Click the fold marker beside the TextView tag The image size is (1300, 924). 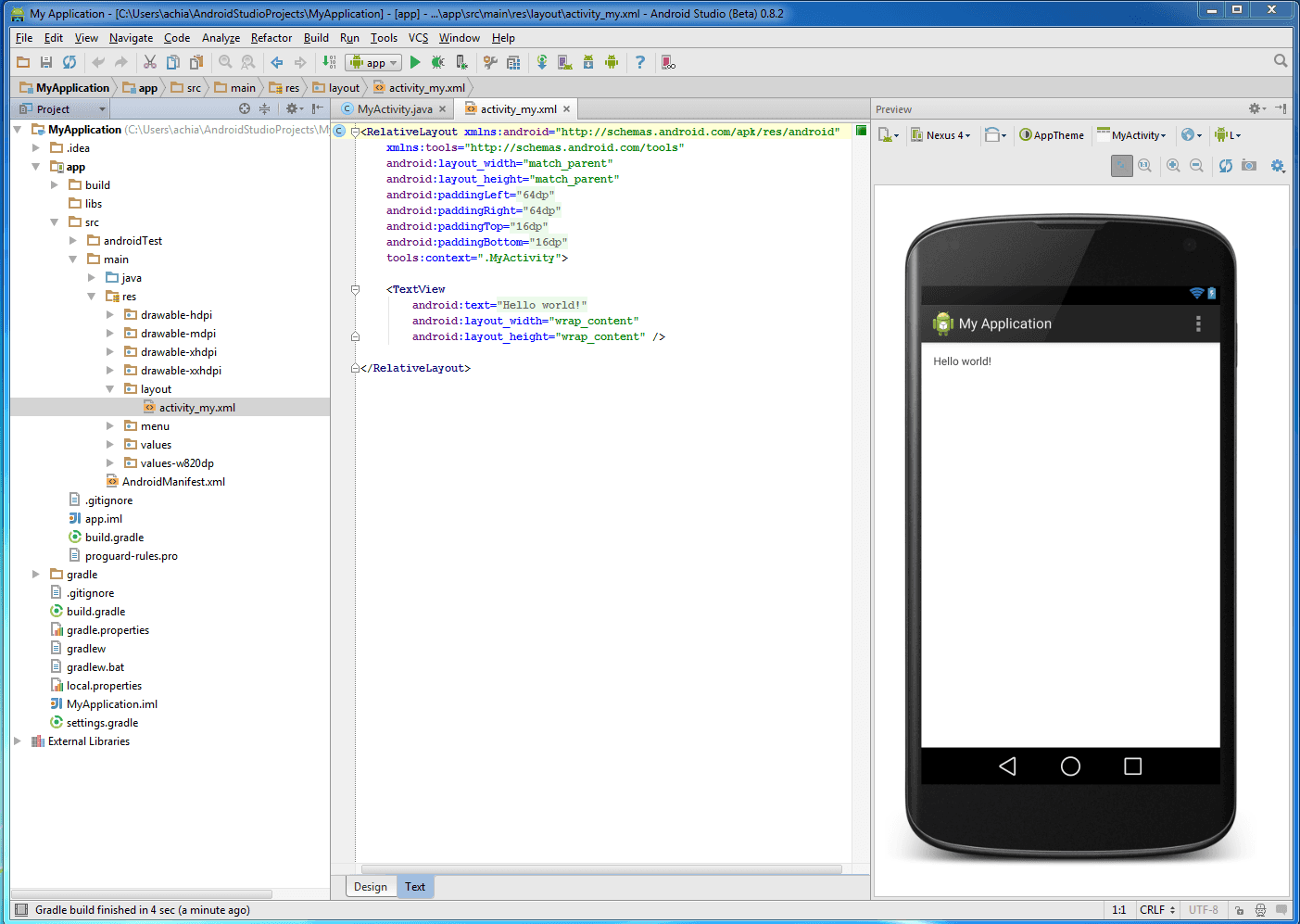point(355,289)
